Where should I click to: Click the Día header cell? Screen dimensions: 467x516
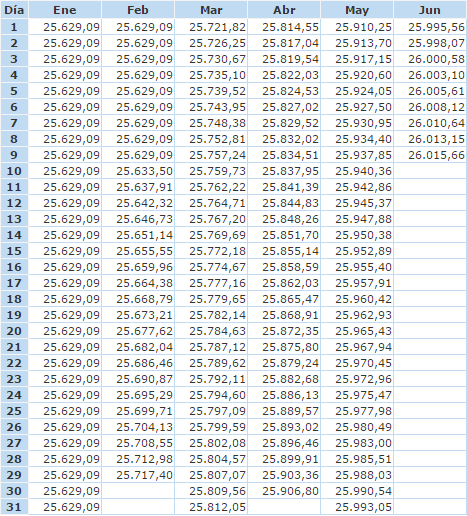[x=14, y=10]
